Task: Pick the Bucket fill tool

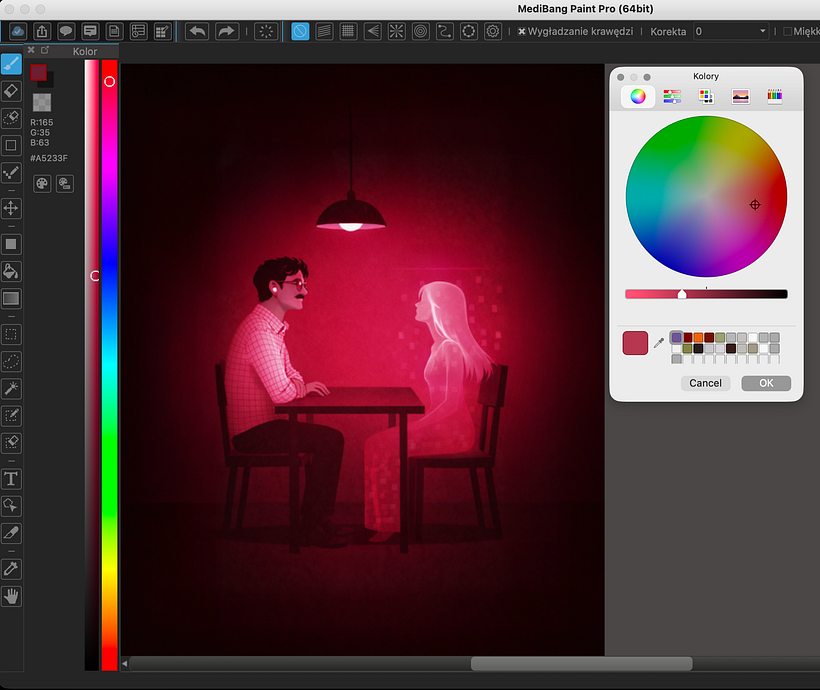Action: (x=12, y=271)
